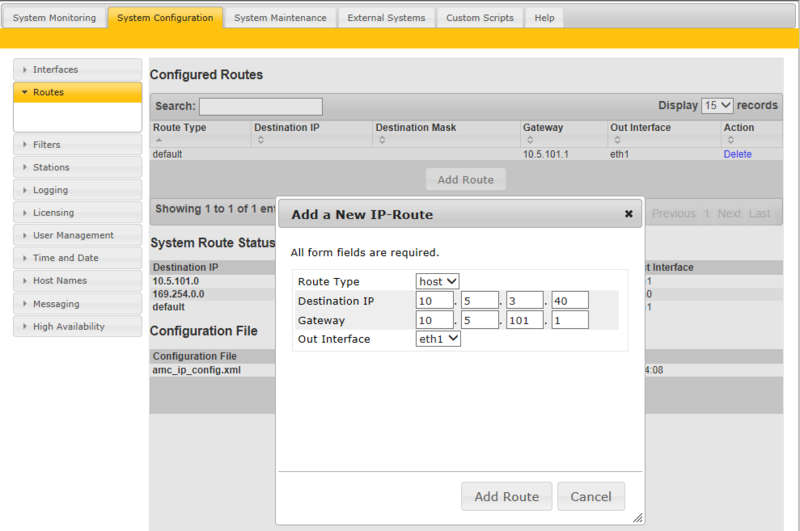Close the Add a New IP-Route dialog
This screenshot has width=800, height=531.
[x=628, y=214]
